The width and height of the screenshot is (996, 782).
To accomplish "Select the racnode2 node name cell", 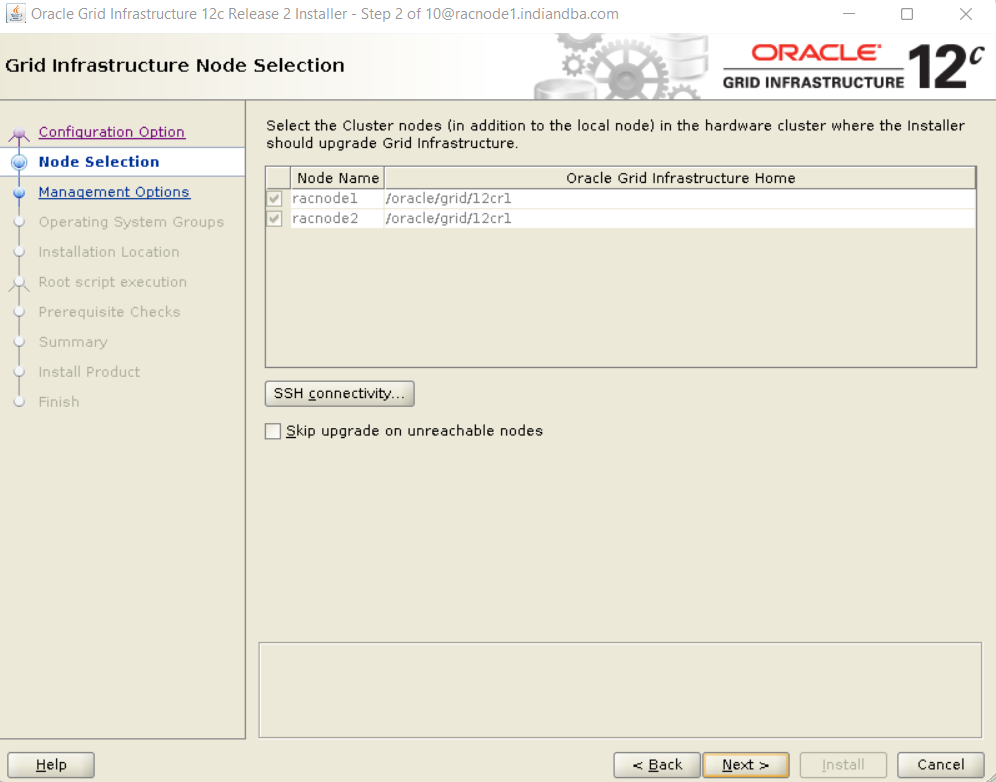I will click(x=337, y=219).
